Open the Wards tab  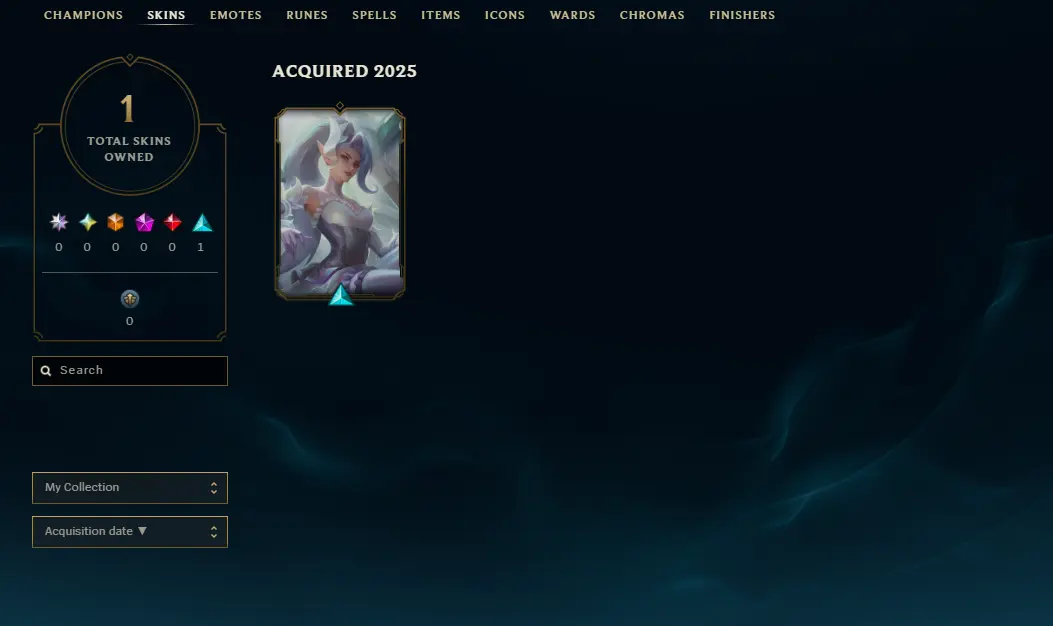[572, 15]
